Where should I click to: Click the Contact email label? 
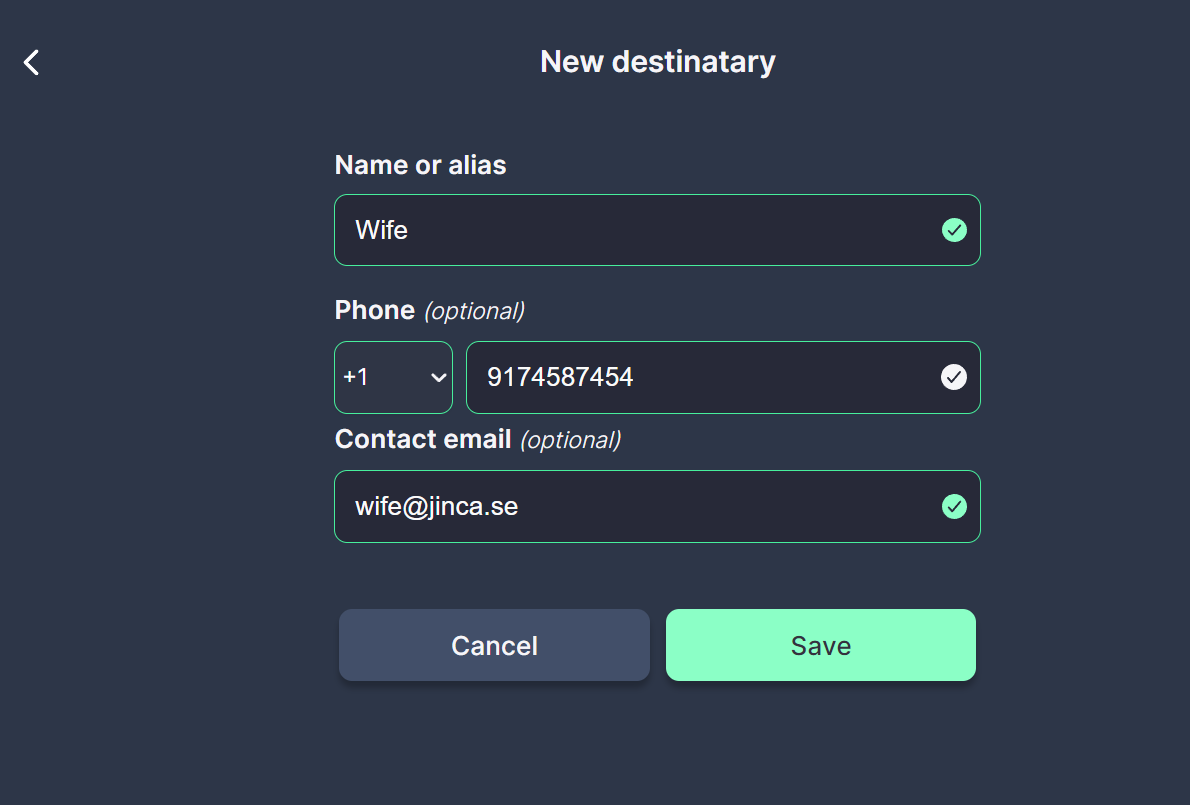coord(423,438)
